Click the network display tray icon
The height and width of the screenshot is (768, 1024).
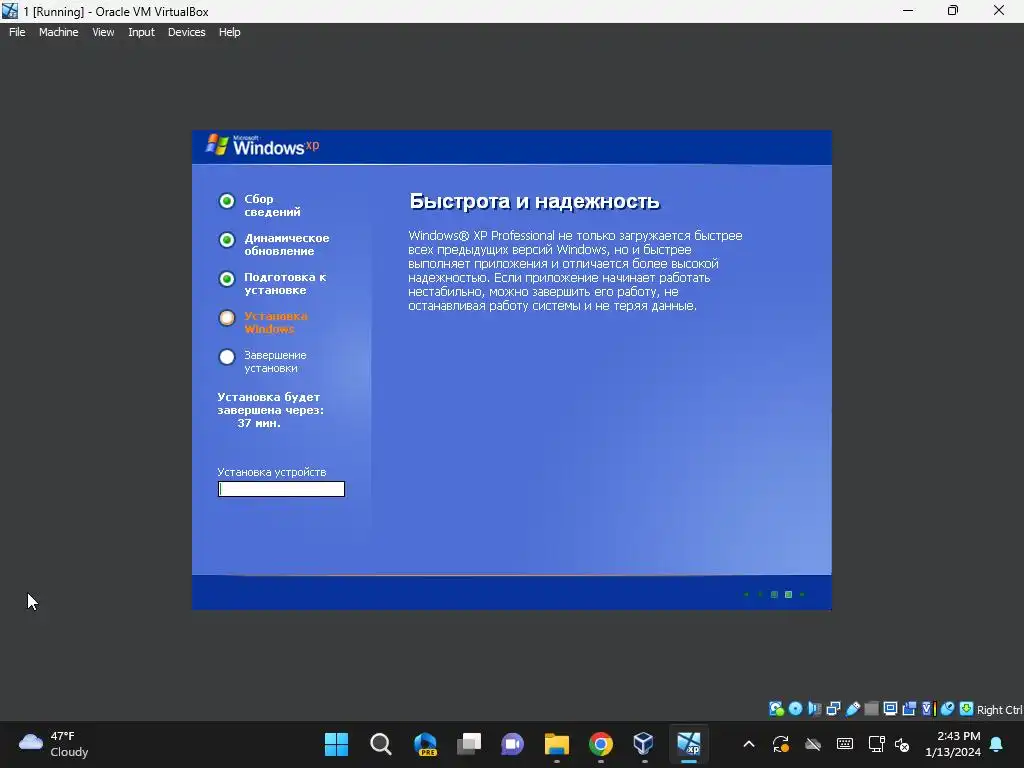click(x=876, y=744)
